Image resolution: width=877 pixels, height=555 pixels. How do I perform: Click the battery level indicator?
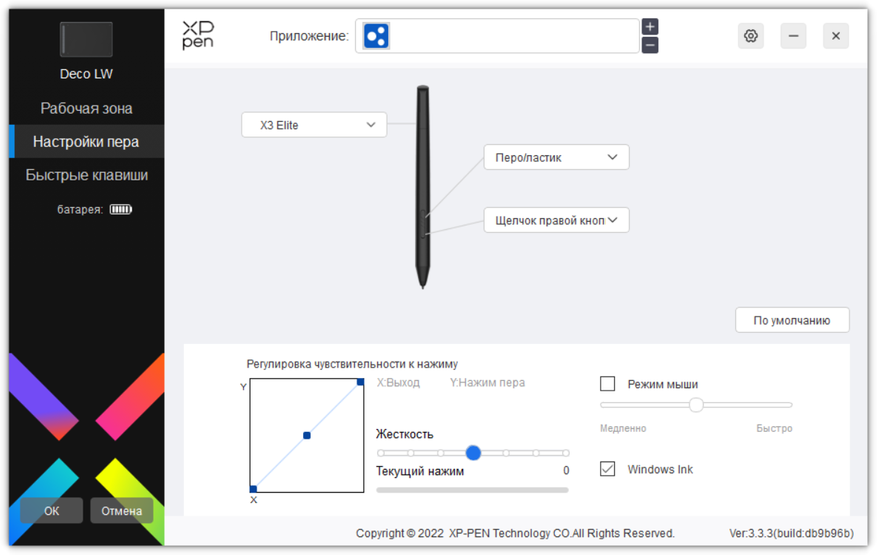(x=121, y=209)
